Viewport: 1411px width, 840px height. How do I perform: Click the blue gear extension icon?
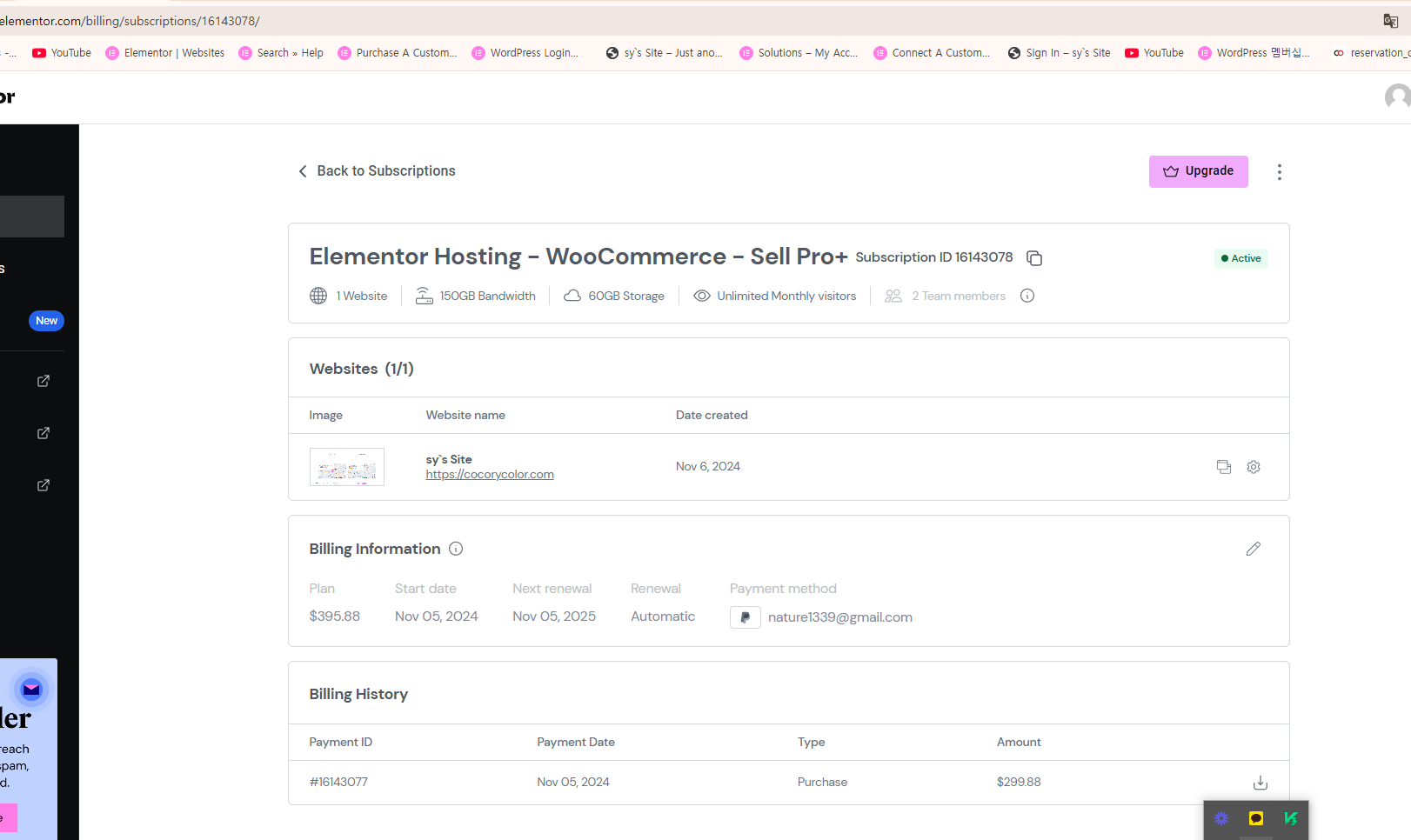coord(1221,818)
